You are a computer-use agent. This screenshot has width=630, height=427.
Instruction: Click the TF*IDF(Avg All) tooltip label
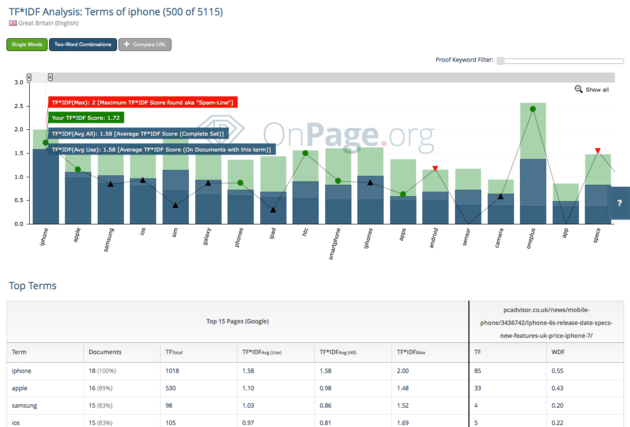138,134
